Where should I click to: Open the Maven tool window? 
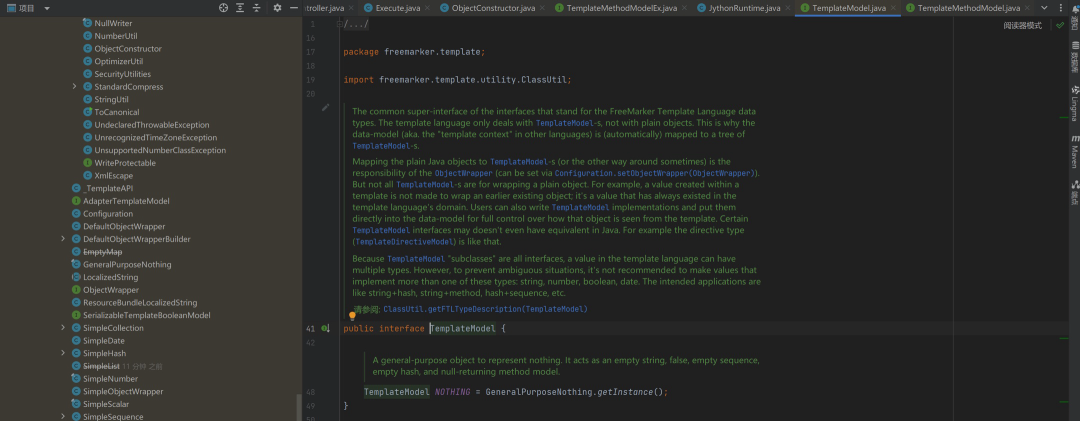point(1074,152)
